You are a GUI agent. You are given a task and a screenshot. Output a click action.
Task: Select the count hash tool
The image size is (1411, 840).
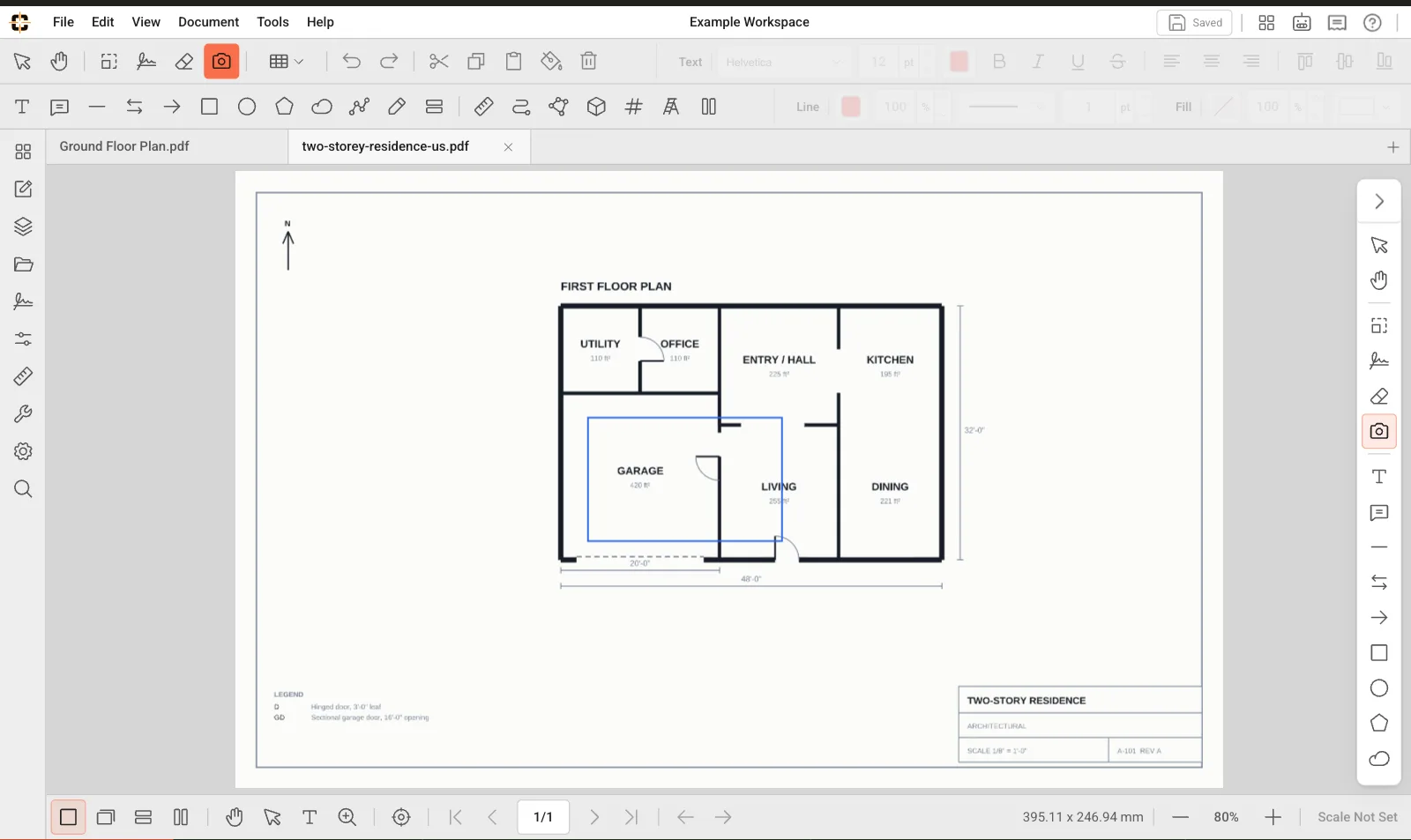coord(633,107)
